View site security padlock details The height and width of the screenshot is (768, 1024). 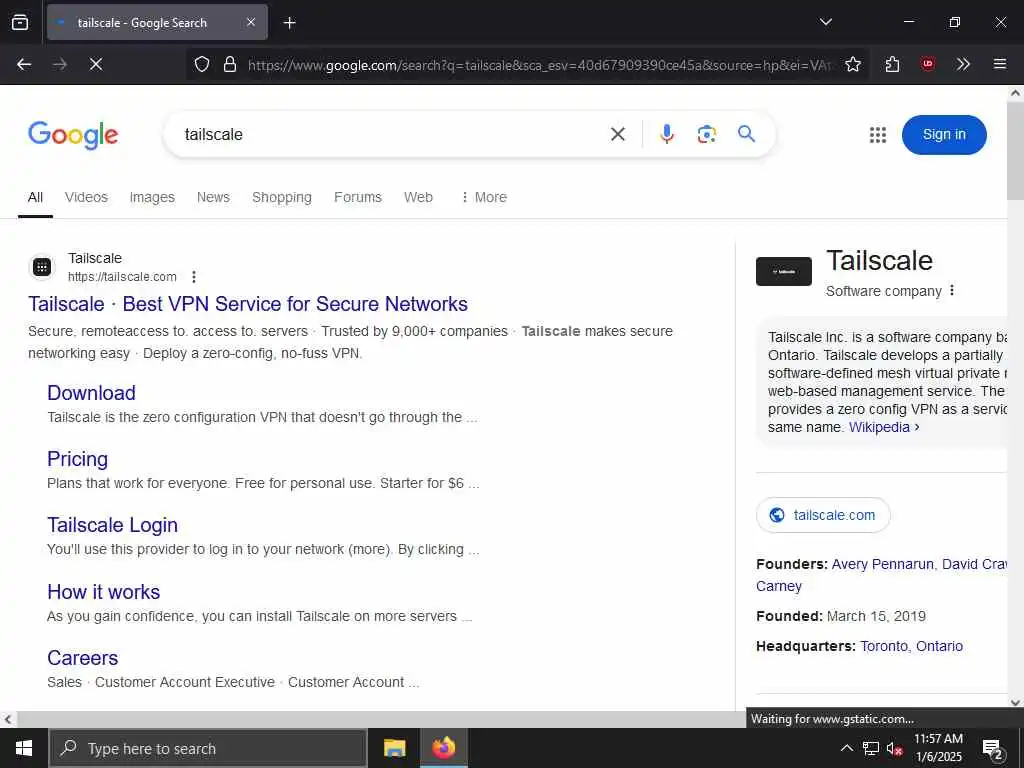pos(229,64)
